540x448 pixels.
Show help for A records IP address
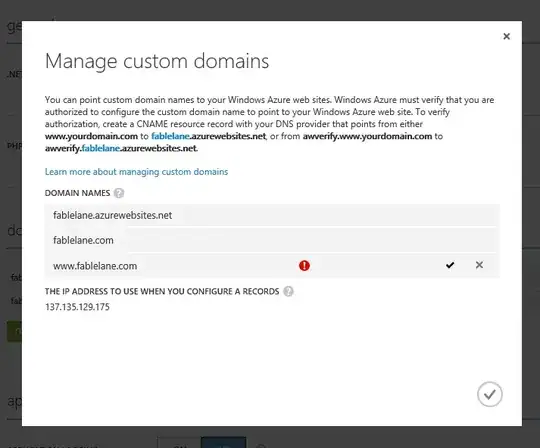(x=288, y=292)
